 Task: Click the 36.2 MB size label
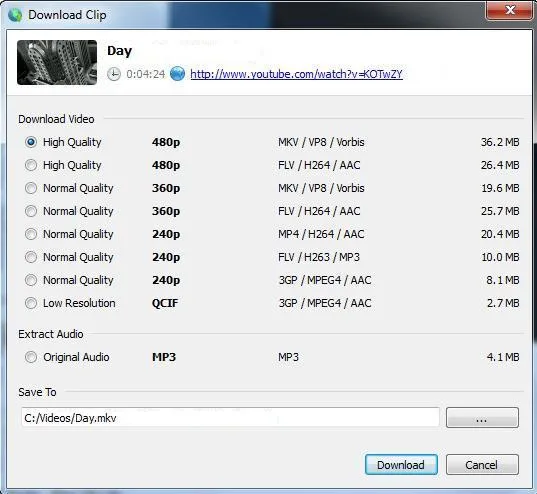[500, 142]
